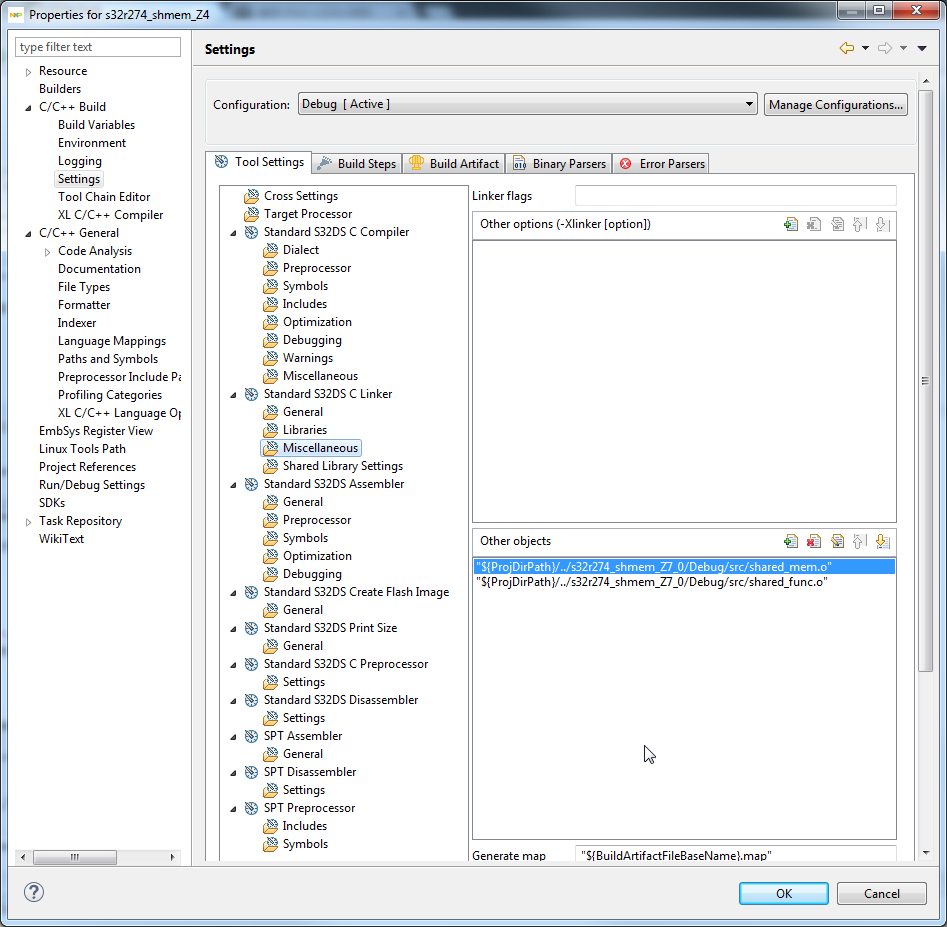Click the Standard S32DS C Linker tool icon
This screenshot has width=947, height=927.
click(251, 394)
